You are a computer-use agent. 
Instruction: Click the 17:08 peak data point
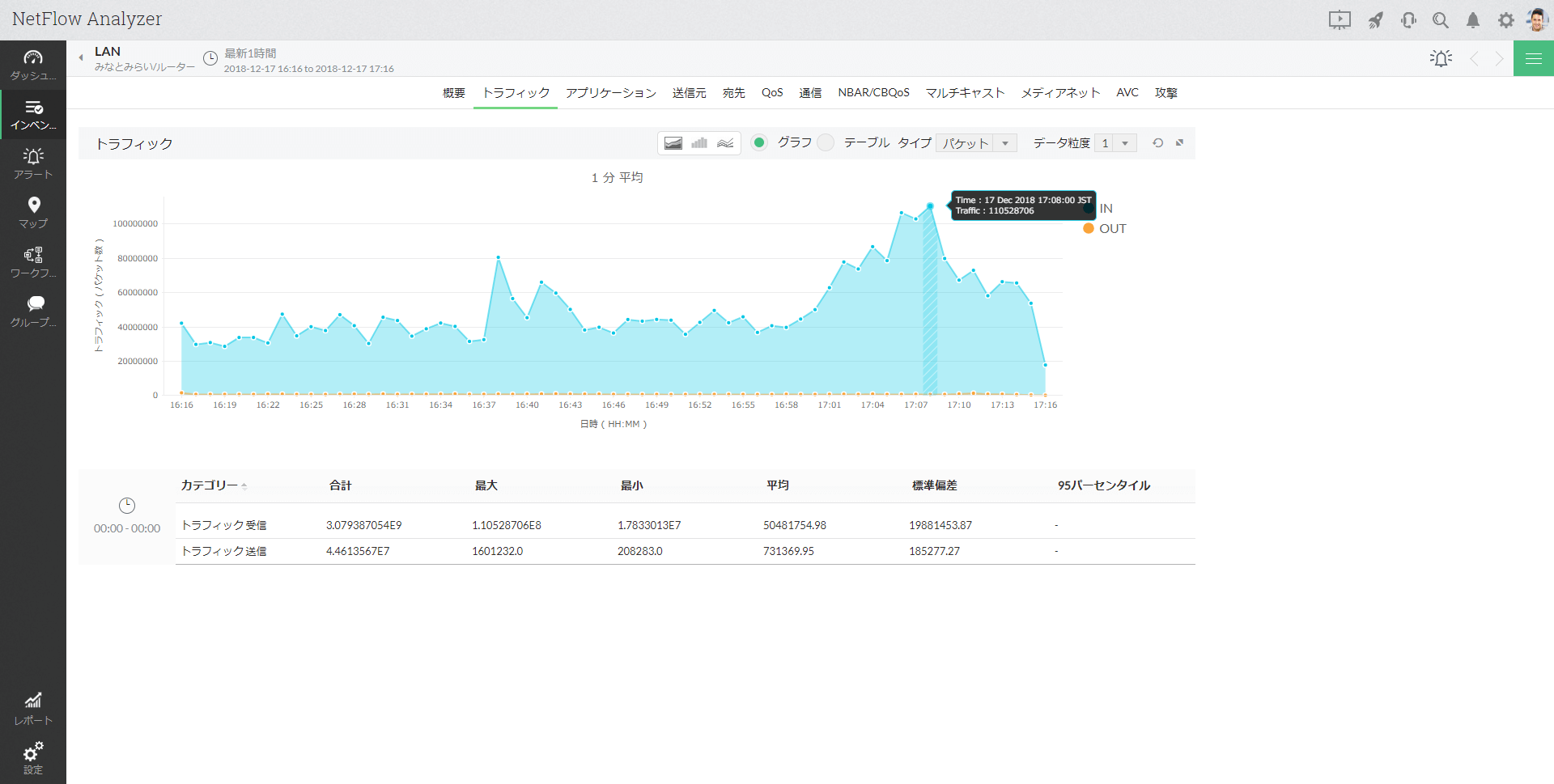click(x=930, y=206)
